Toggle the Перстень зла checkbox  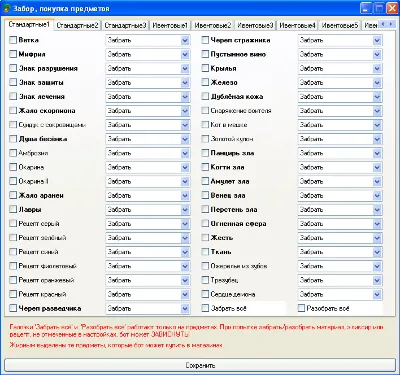[205, 209]
